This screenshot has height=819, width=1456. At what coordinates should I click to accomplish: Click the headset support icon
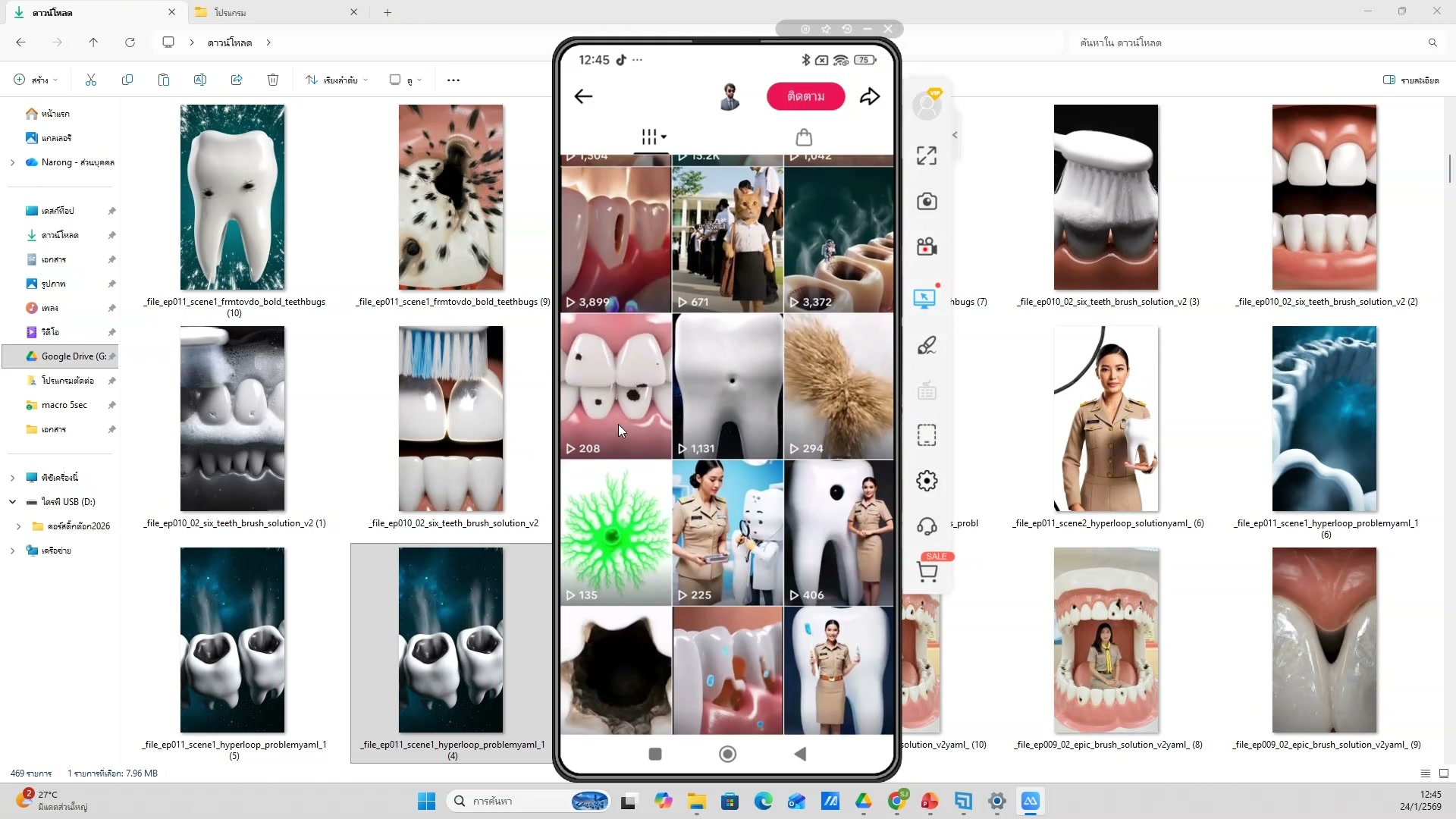pos(927,526)
